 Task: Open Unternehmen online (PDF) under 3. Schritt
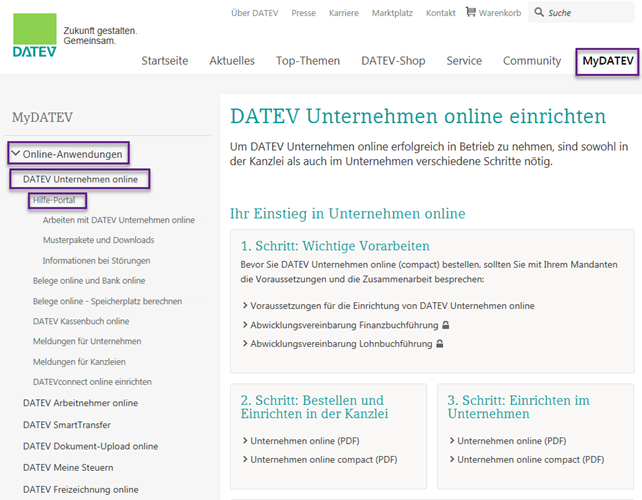point(511,441)
